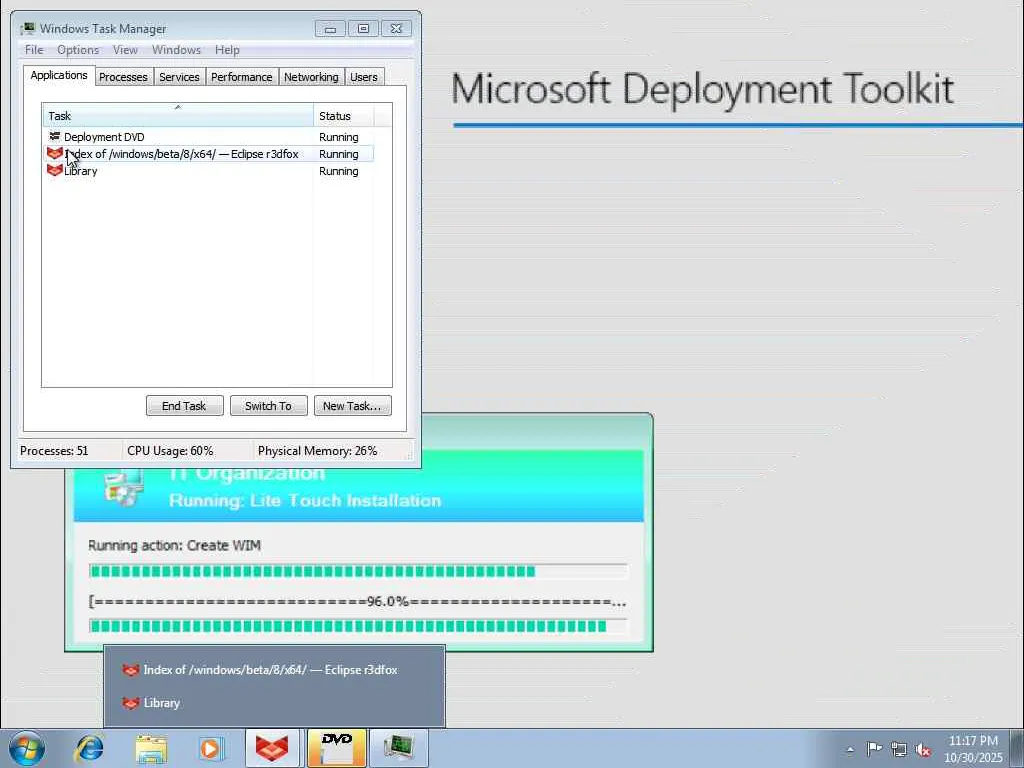Viewport: 1024px width, 768px height.
Task: Click 'Running action: Create WIM' text
Action: 174,545
